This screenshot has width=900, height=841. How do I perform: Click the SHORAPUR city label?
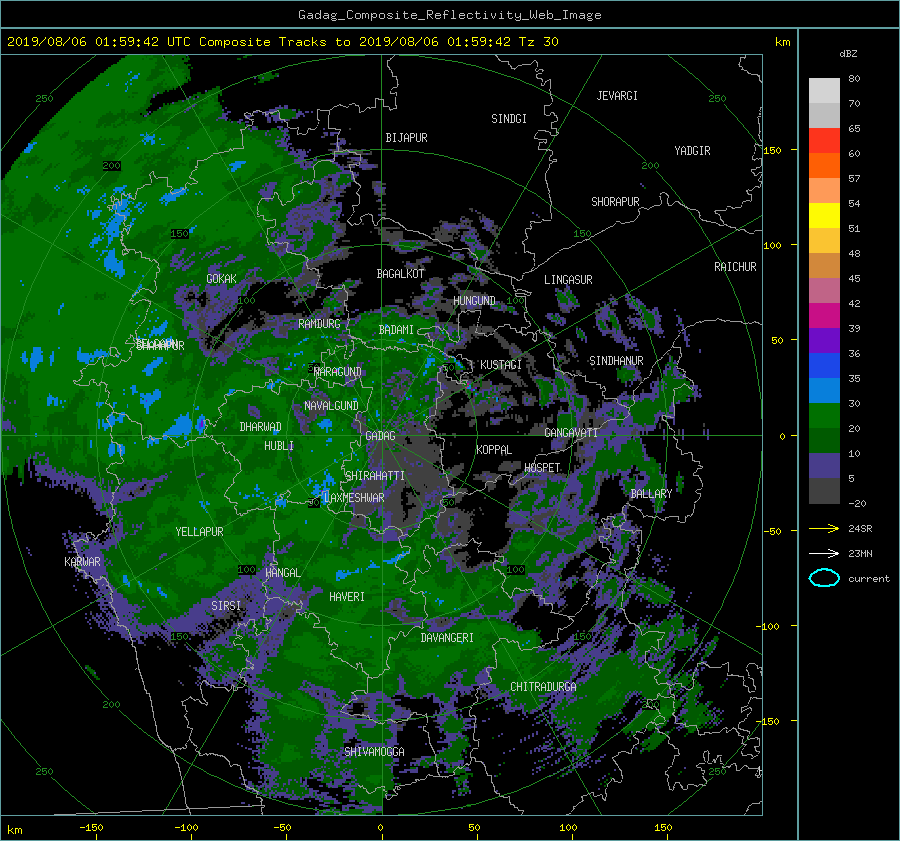tap(615, 202)
